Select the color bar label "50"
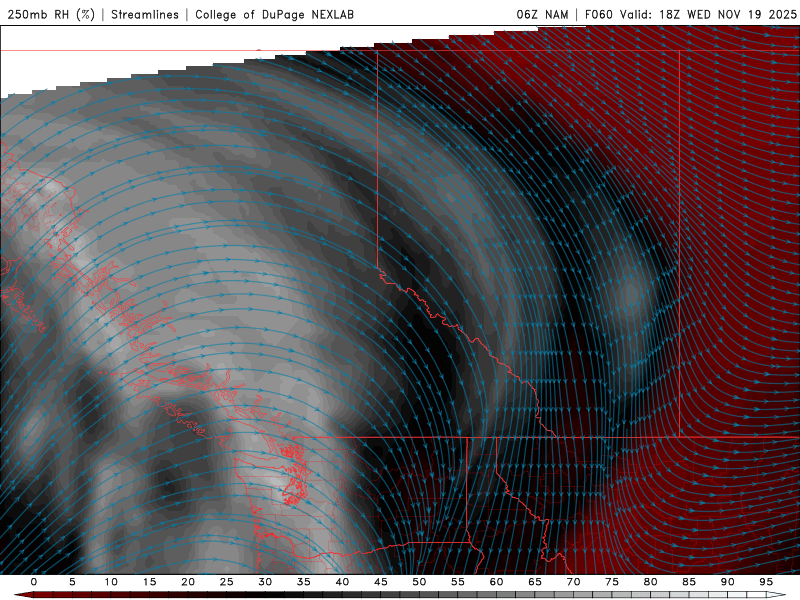Screen dimensions: 800x600 coord(419,582)
